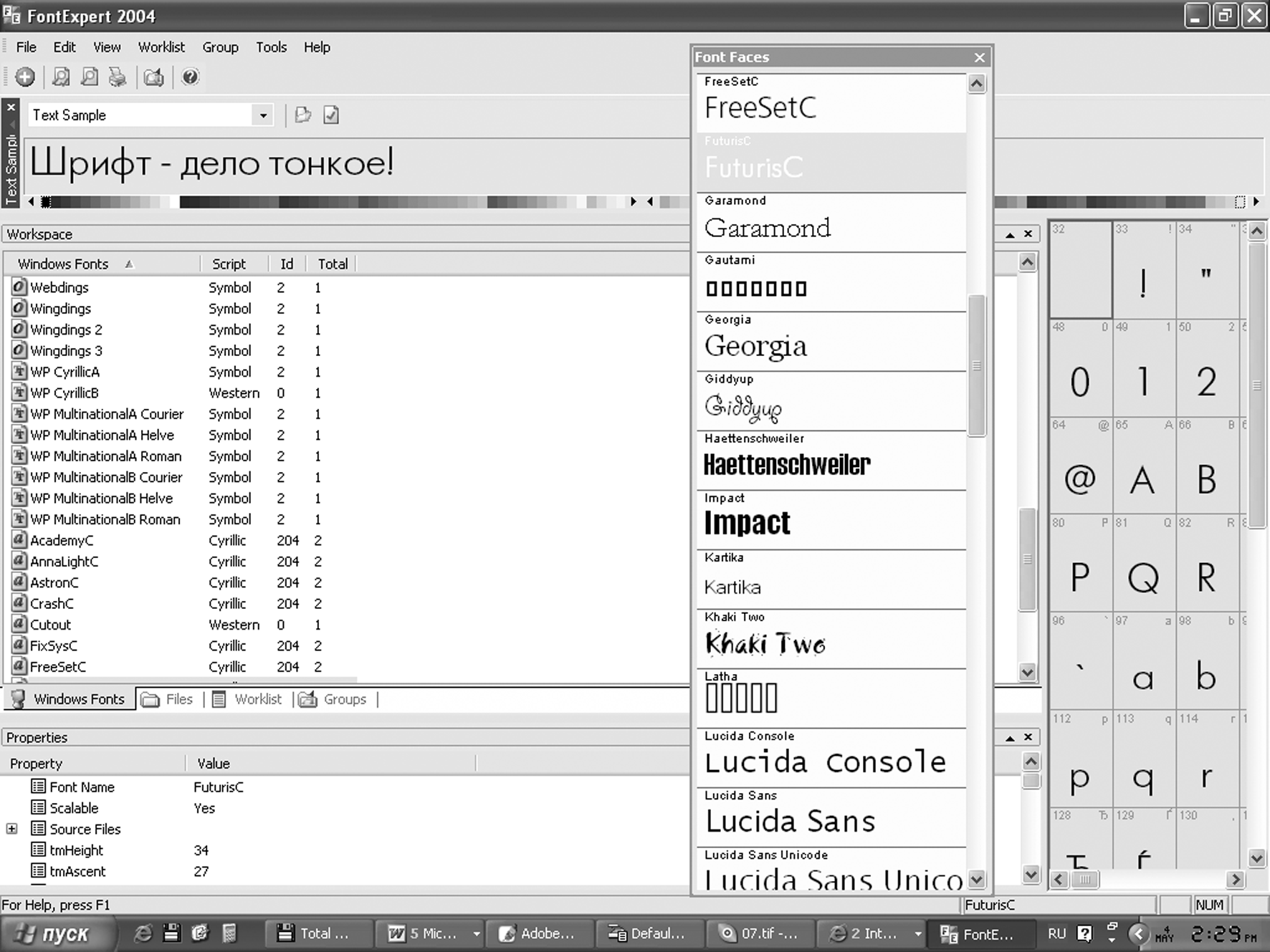Viewport: 1270px width, 952px height.
Task: Open the Worklist menu
Action: coord(161,47)
